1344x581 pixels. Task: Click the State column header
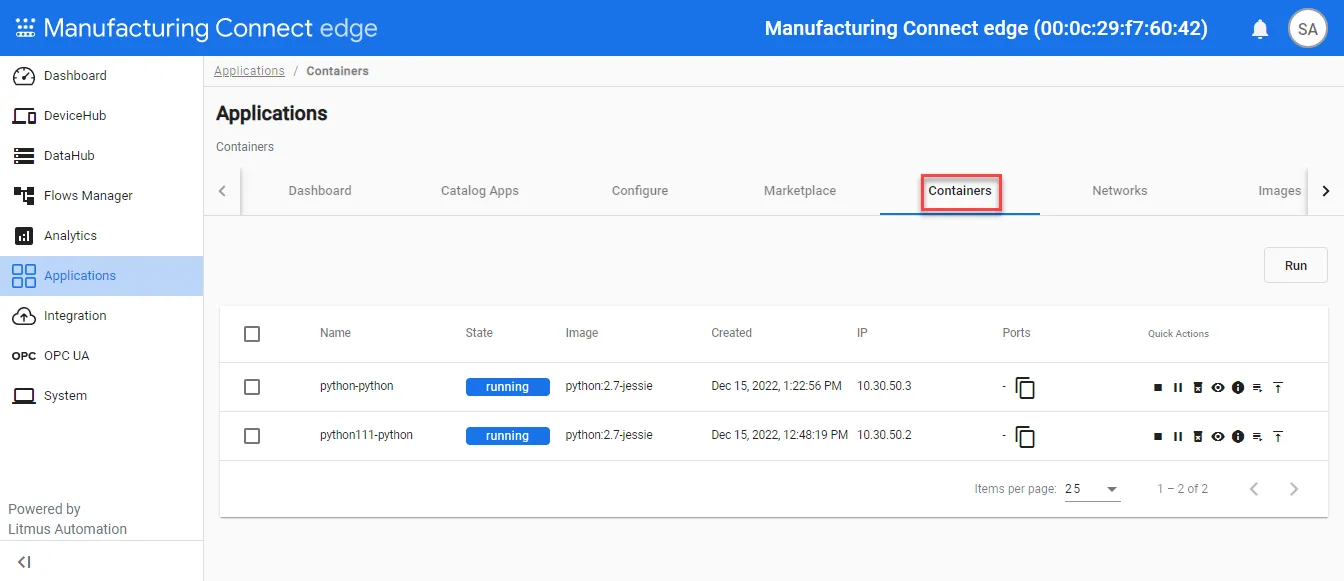click(x=479, y=333)
